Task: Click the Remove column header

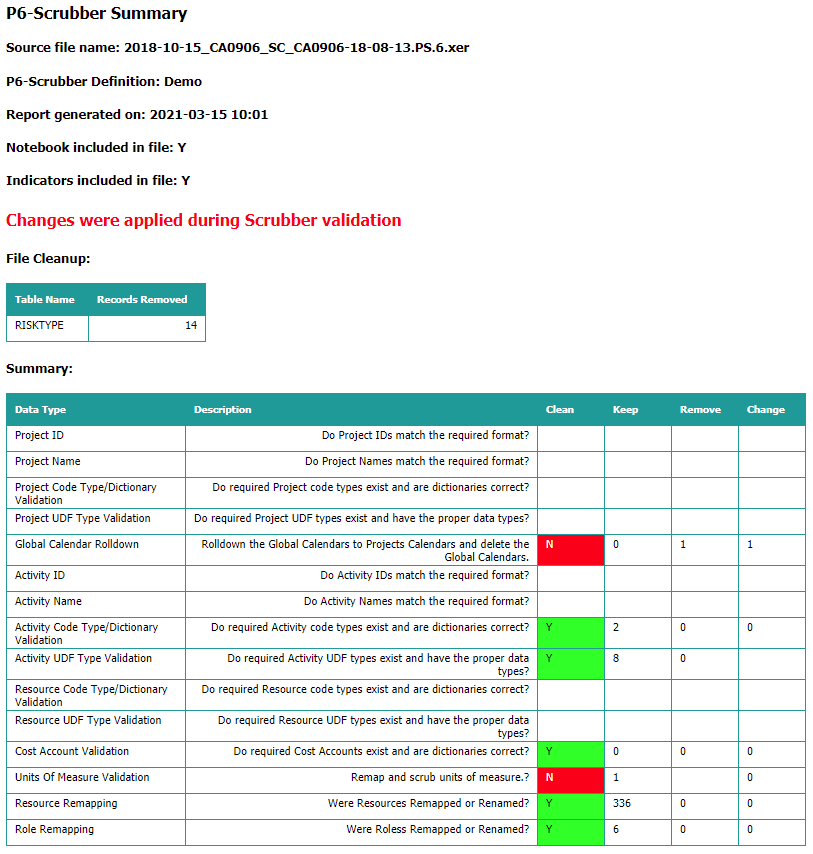Action: tap(700, 409)
